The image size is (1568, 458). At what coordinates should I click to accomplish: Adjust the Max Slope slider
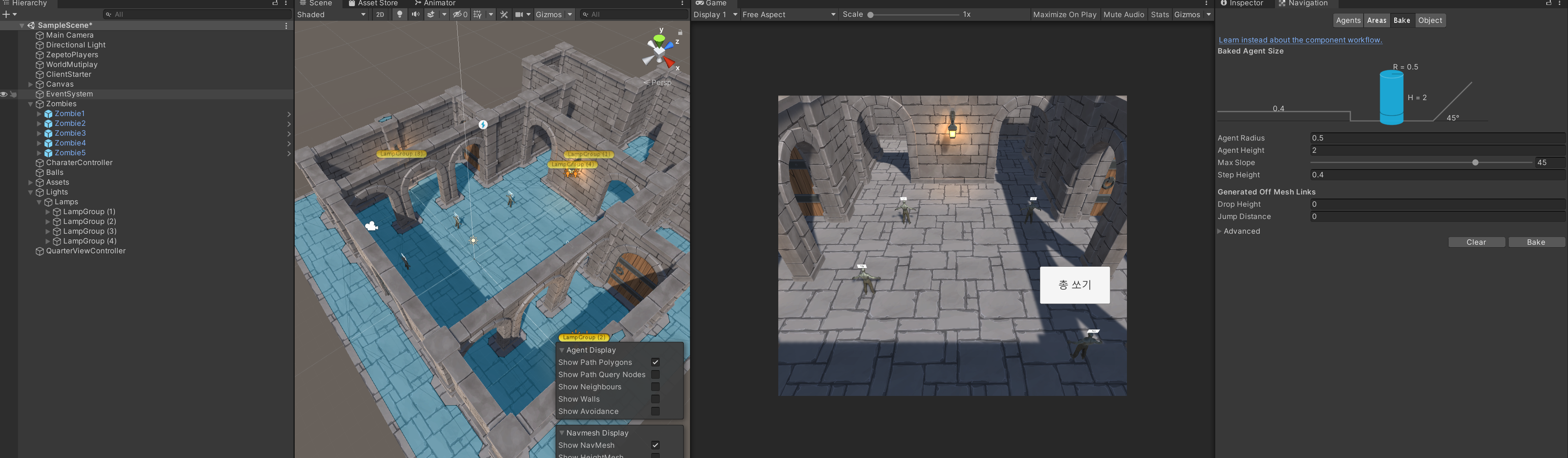1476,162
